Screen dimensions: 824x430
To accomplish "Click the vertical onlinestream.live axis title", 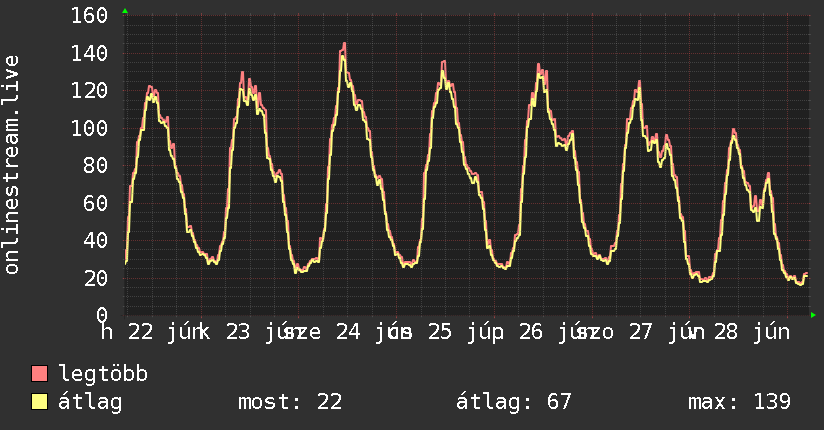I will click(x=11, y=165).
